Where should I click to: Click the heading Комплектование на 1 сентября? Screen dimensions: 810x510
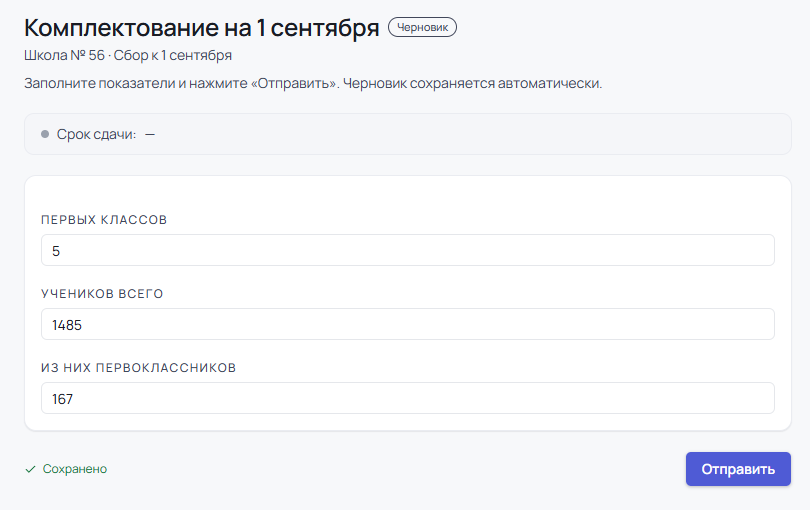(201, 27)
